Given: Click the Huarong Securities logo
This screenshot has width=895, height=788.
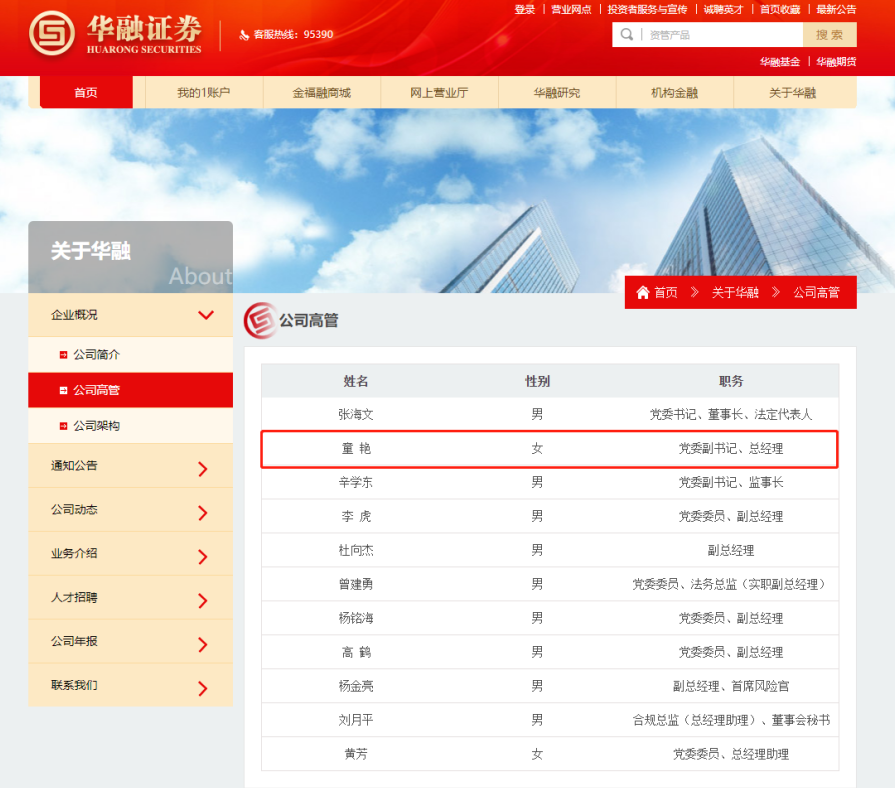Looking at the screenshot, I should pos(115,34).
